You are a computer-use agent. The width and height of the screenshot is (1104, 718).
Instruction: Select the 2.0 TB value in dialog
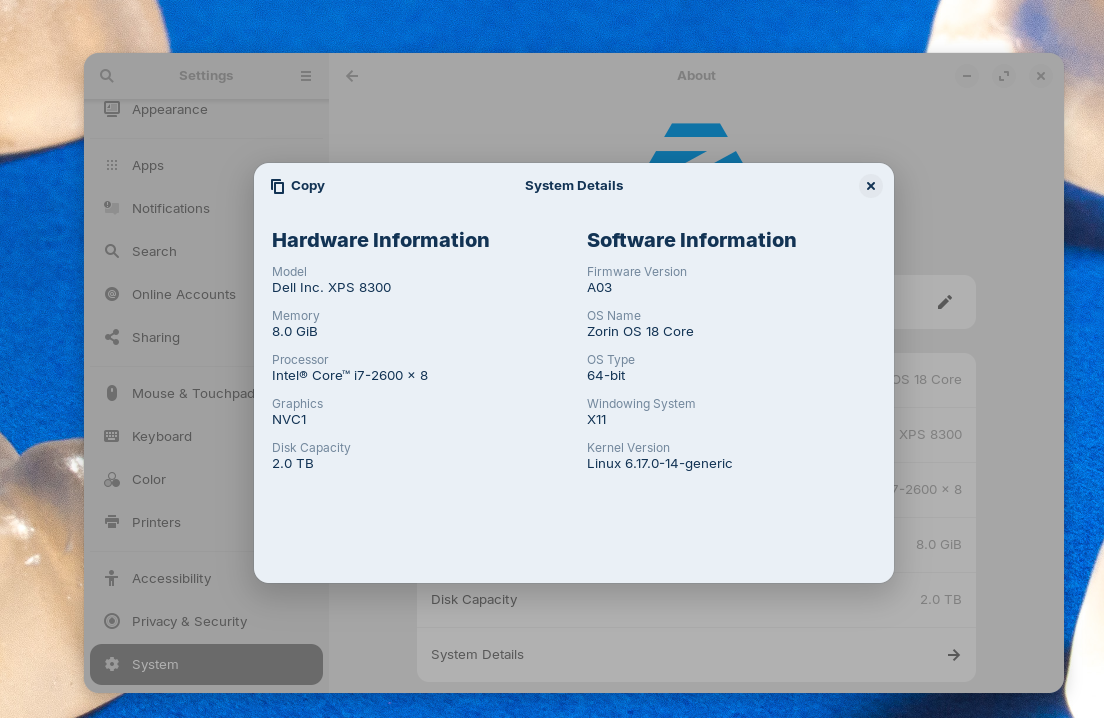[293, 463]
